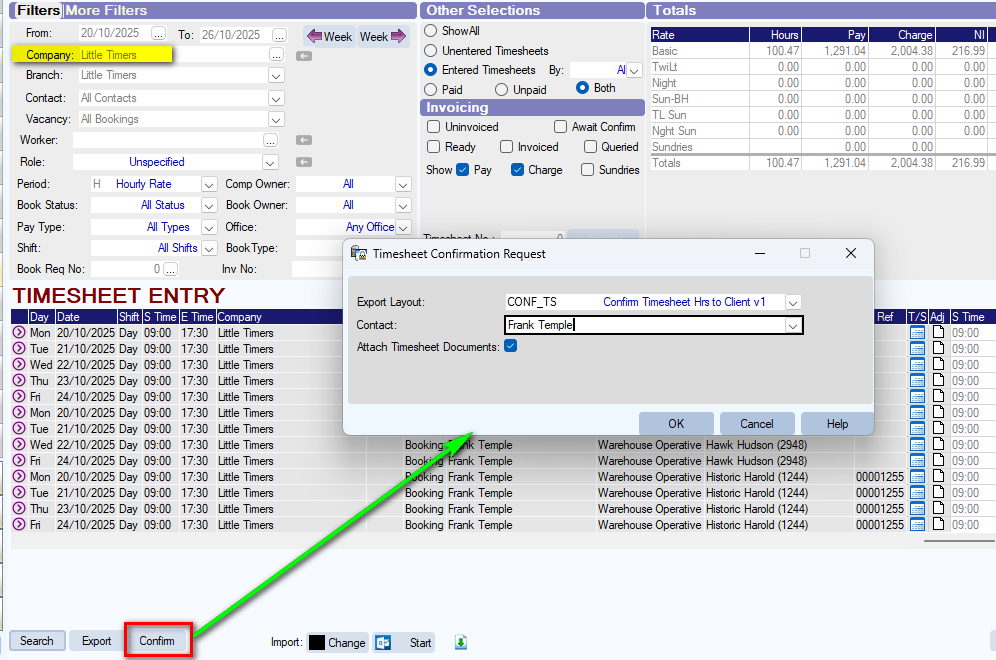The height and width of the screenshot is (660, 996).
Task: Open the From date picker ellipsis button
Action: point(158,34)
